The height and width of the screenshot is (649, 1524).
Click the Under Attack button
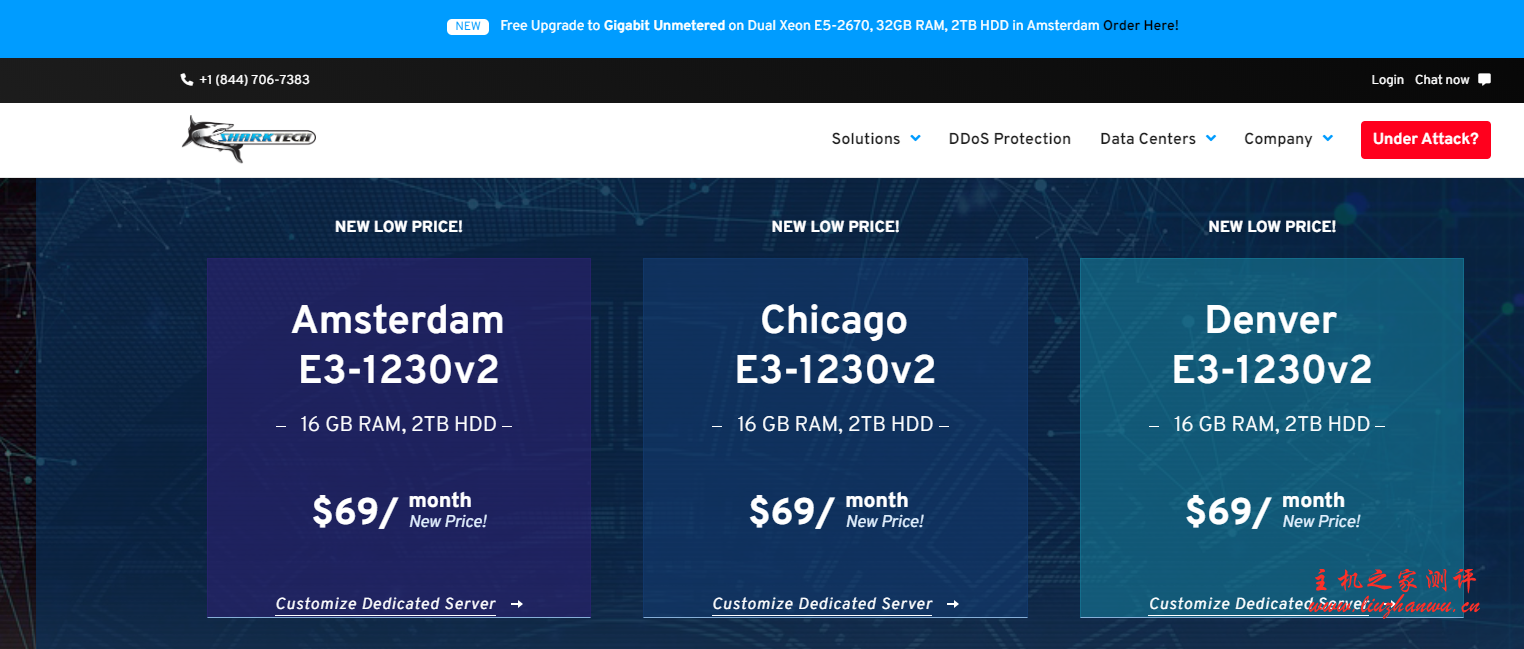[x=1425, y=140]
